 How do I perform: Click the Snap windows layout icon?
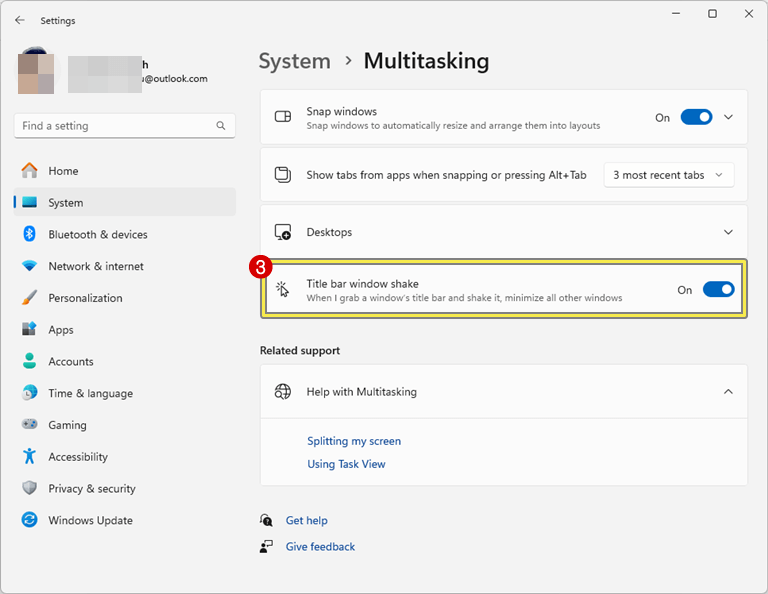click(283, 117)
